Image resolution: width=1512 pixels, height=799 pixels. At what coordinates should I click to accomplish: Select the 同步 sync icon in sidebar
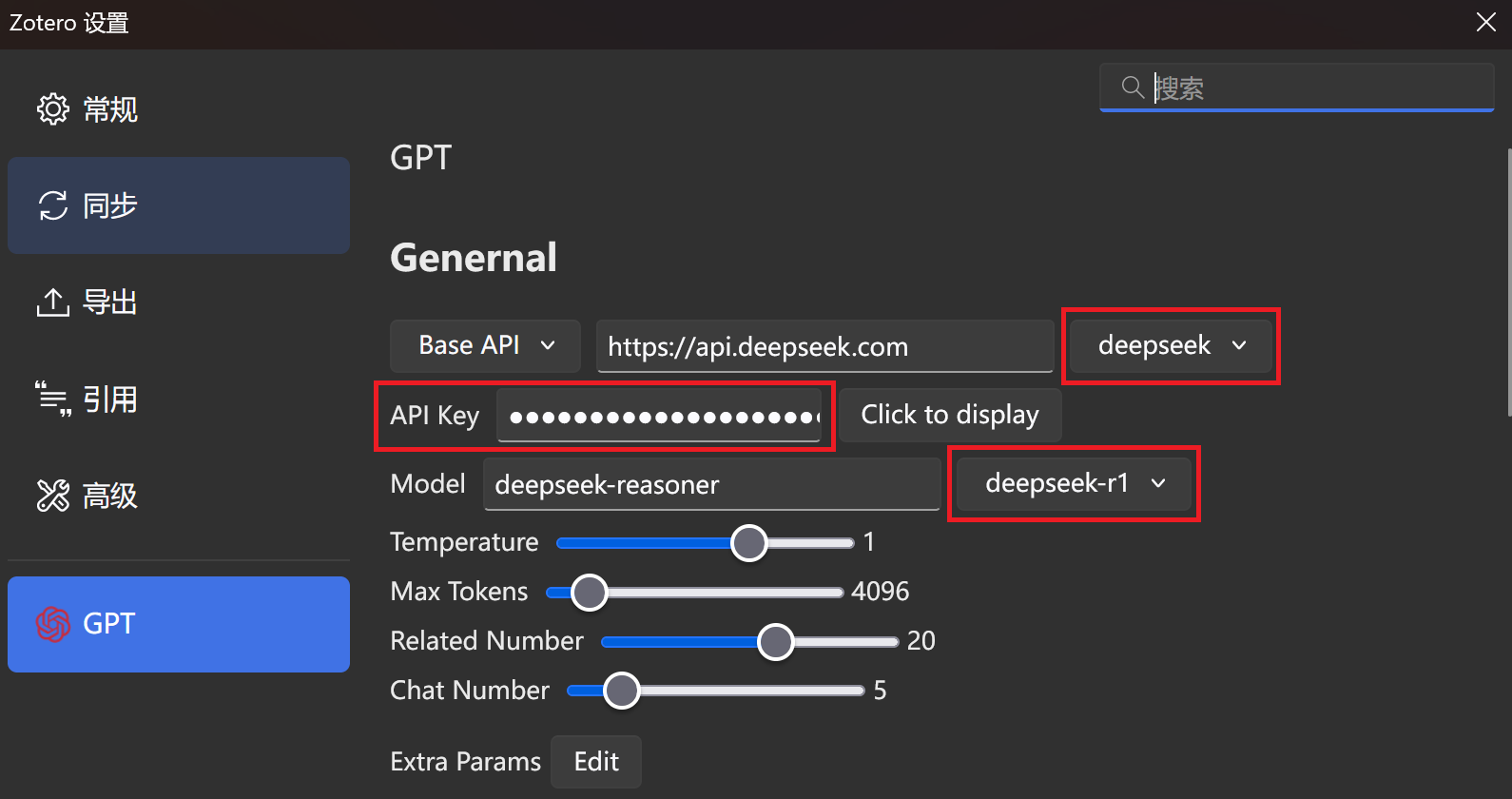(53, 205)
